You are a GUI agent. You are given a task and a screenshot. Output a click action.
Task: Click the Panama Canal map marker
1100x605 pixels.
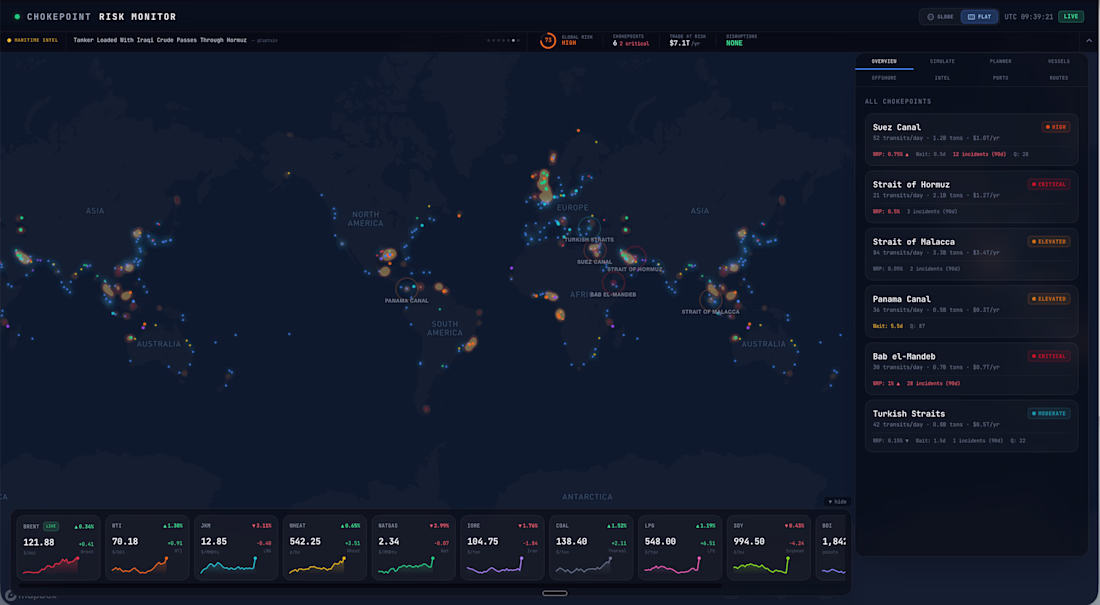coord(406,288)
